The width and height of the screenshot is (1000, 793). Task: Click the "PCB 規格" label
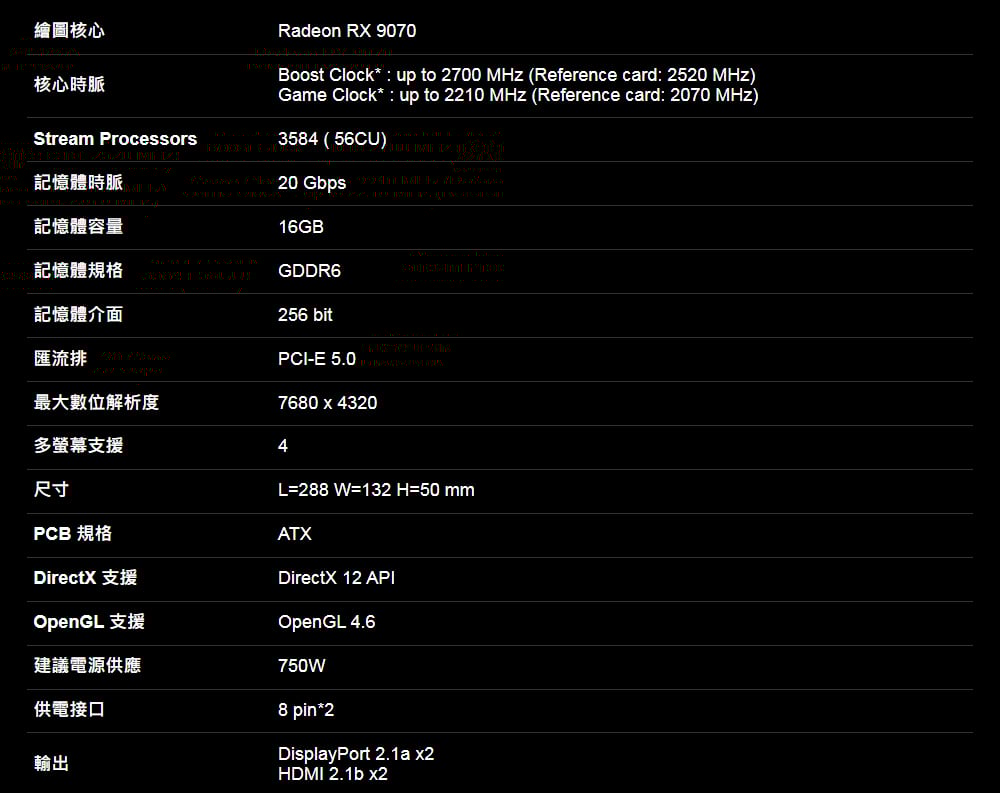[x=72, y=533]
